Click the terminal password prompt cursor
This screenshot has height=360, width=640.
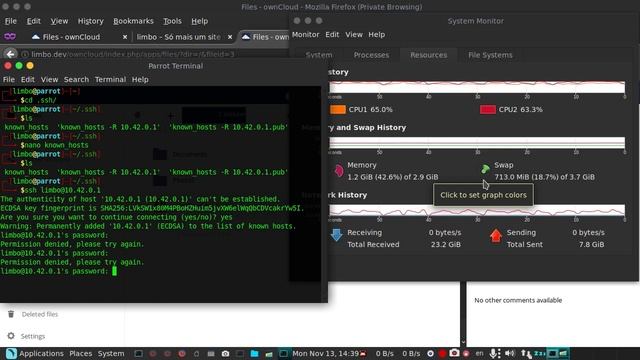tap(115, 271)
